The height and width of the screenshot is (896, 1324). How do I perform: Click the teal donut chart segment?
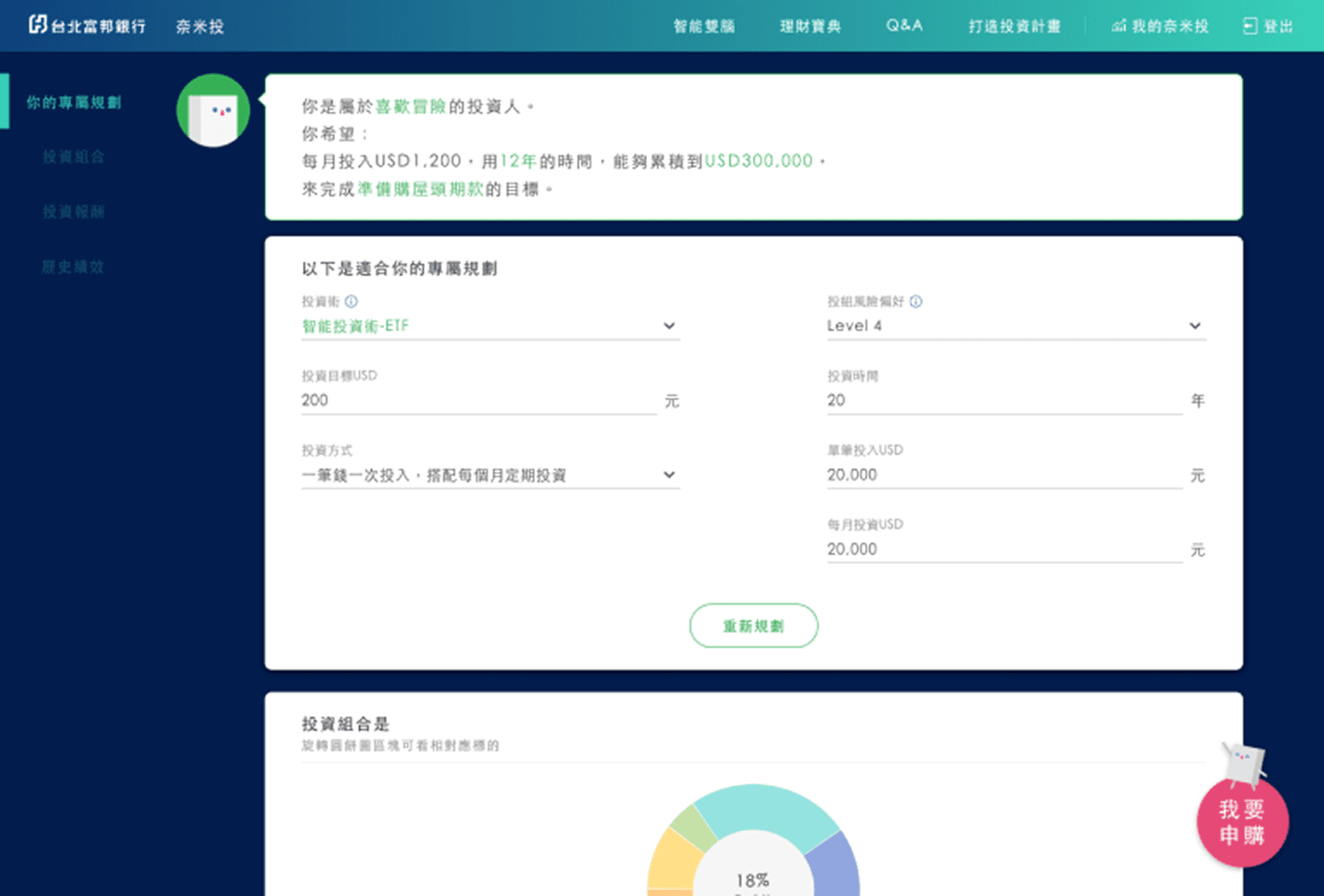[765, 808]
